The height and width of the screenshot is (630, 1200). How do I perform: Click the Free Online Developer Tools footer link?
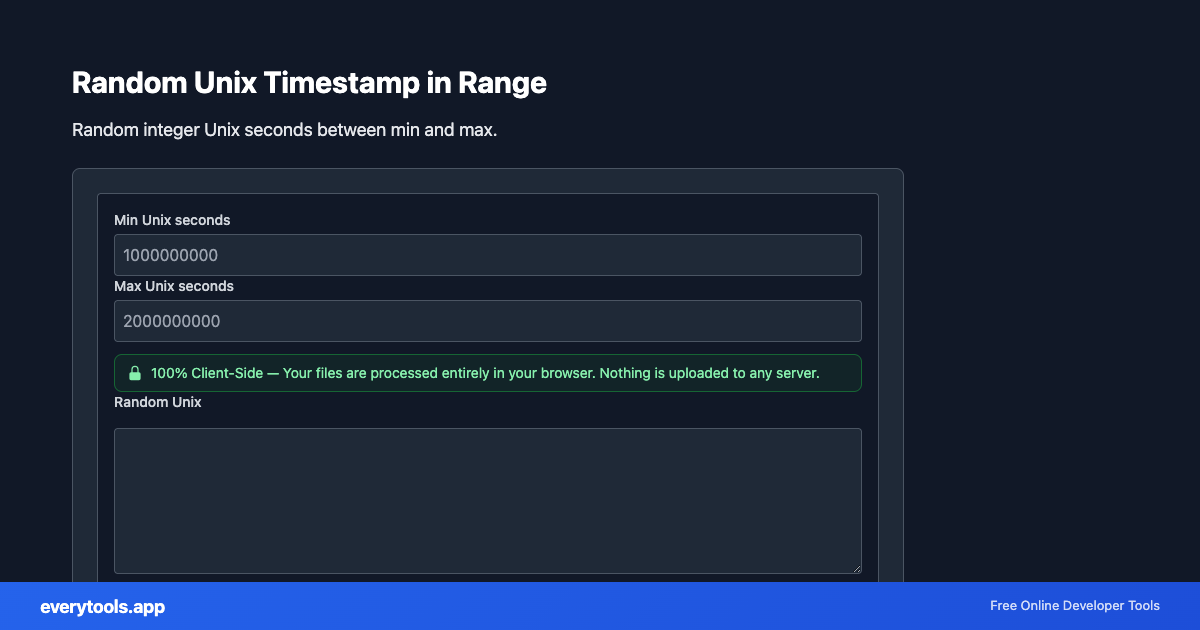(1075, 606)
